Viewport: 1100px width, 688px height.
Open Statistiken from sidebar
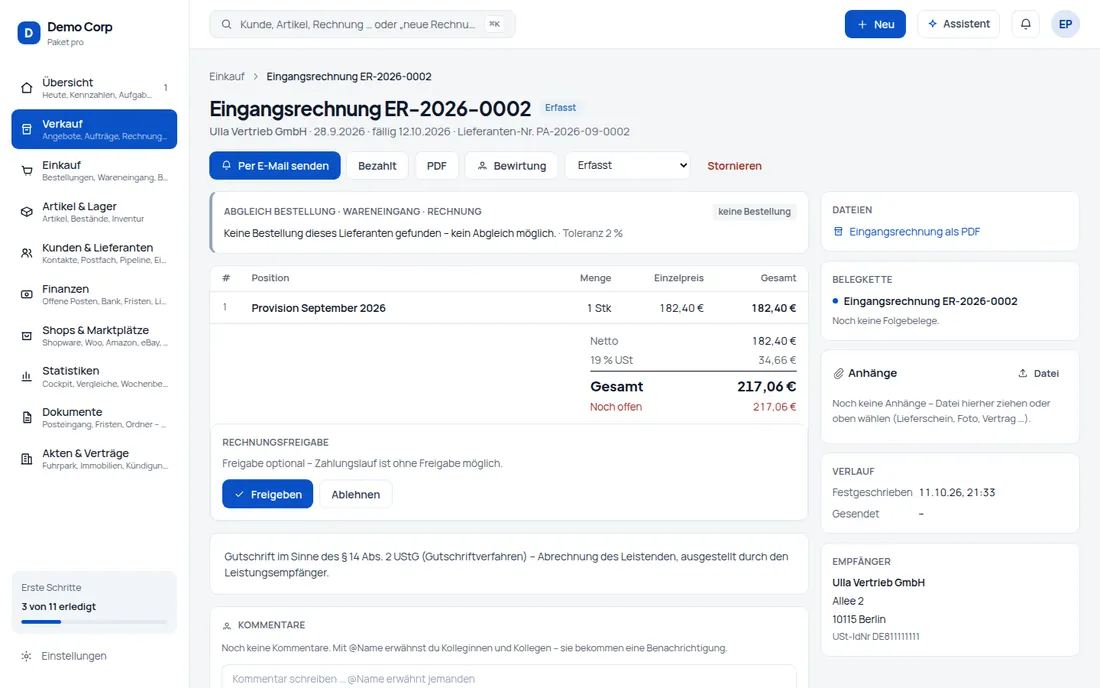pyautogui.click(x=94, y=377)
